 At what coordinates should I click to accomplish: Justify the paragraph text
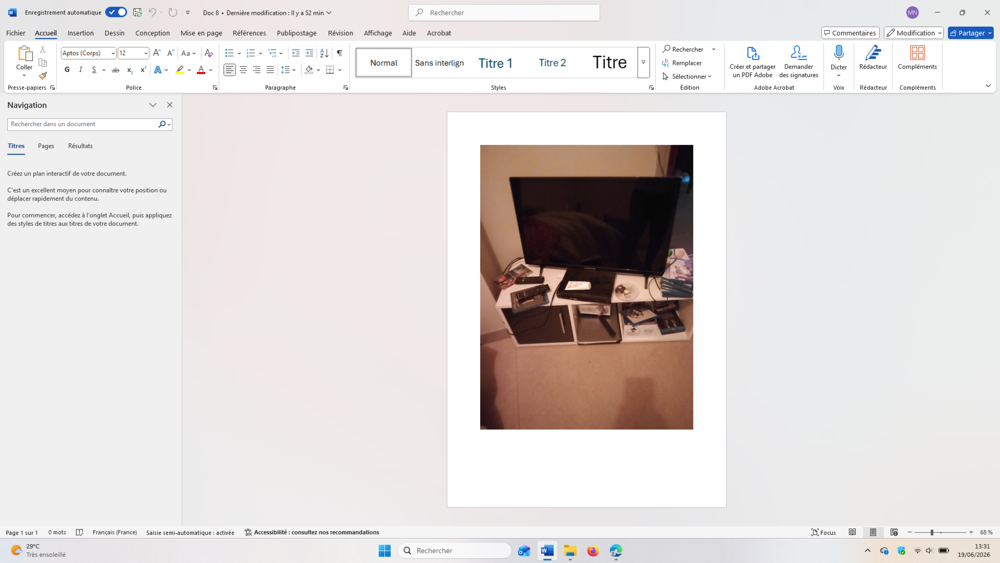tap(270, 70)
